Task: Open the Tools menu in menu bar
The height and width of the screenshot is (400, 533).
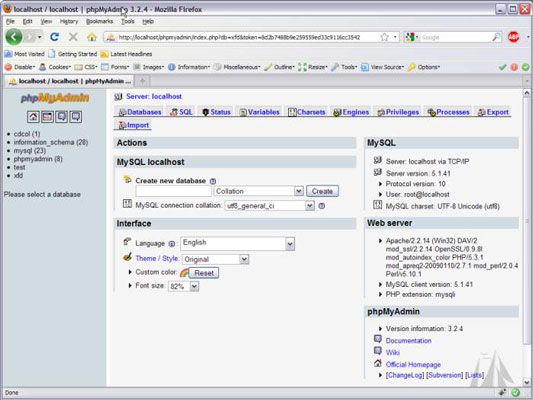Action: coord(128,21)
